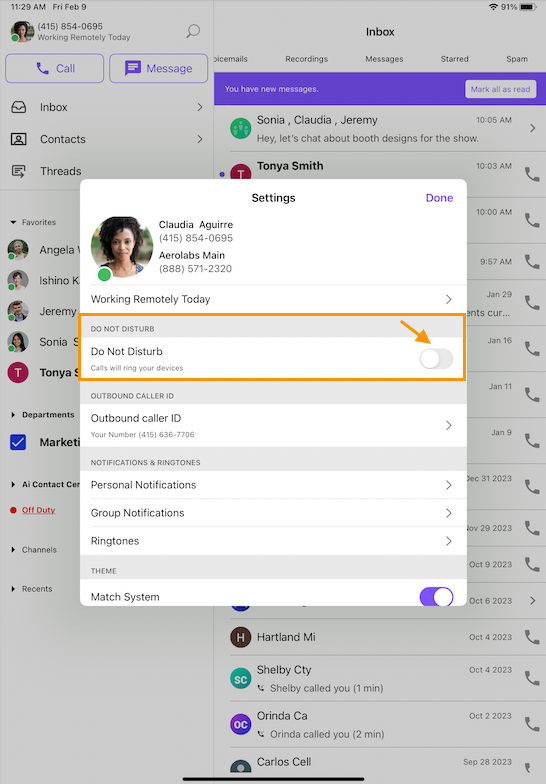This screenshot has width=546, height=784.
Task: Tap the Inbox tray icon
Action: [18, 107]
